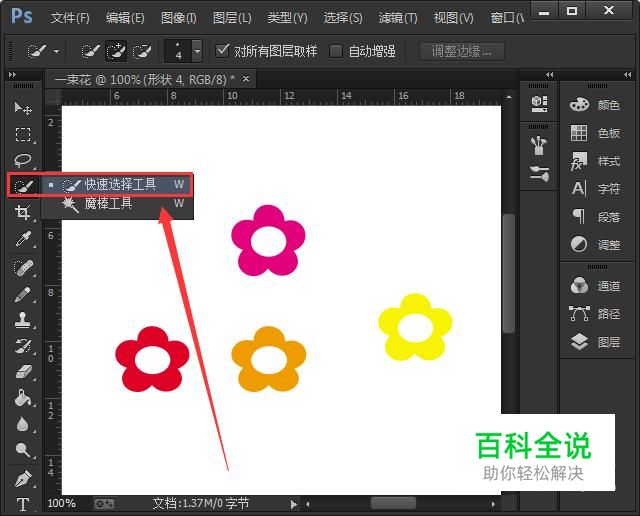Open the 调整 adjustments panel
This screenshot has width=640, height=516.
(x=595, y=245)
